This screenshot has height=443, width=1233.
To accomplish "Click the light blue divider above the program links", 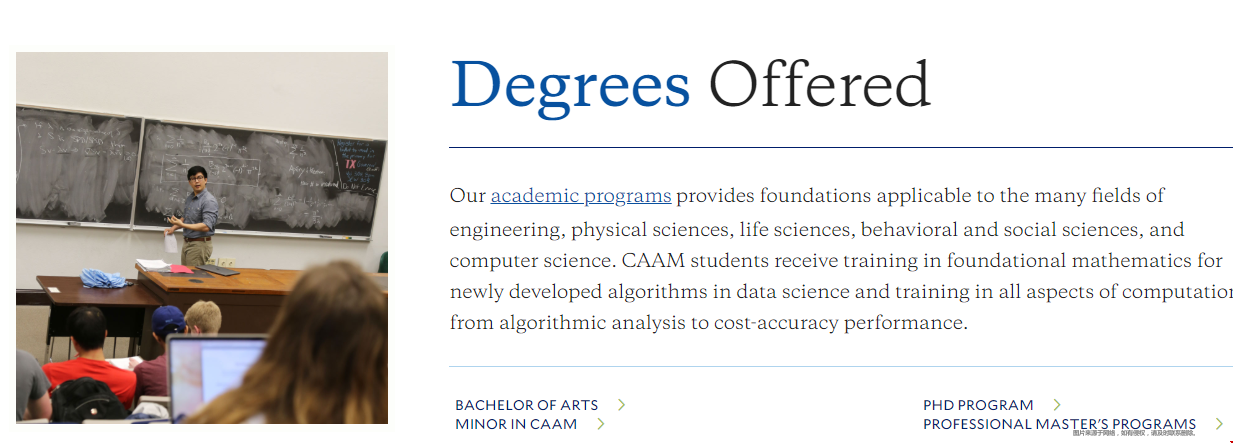I will (x=840, y=367).
